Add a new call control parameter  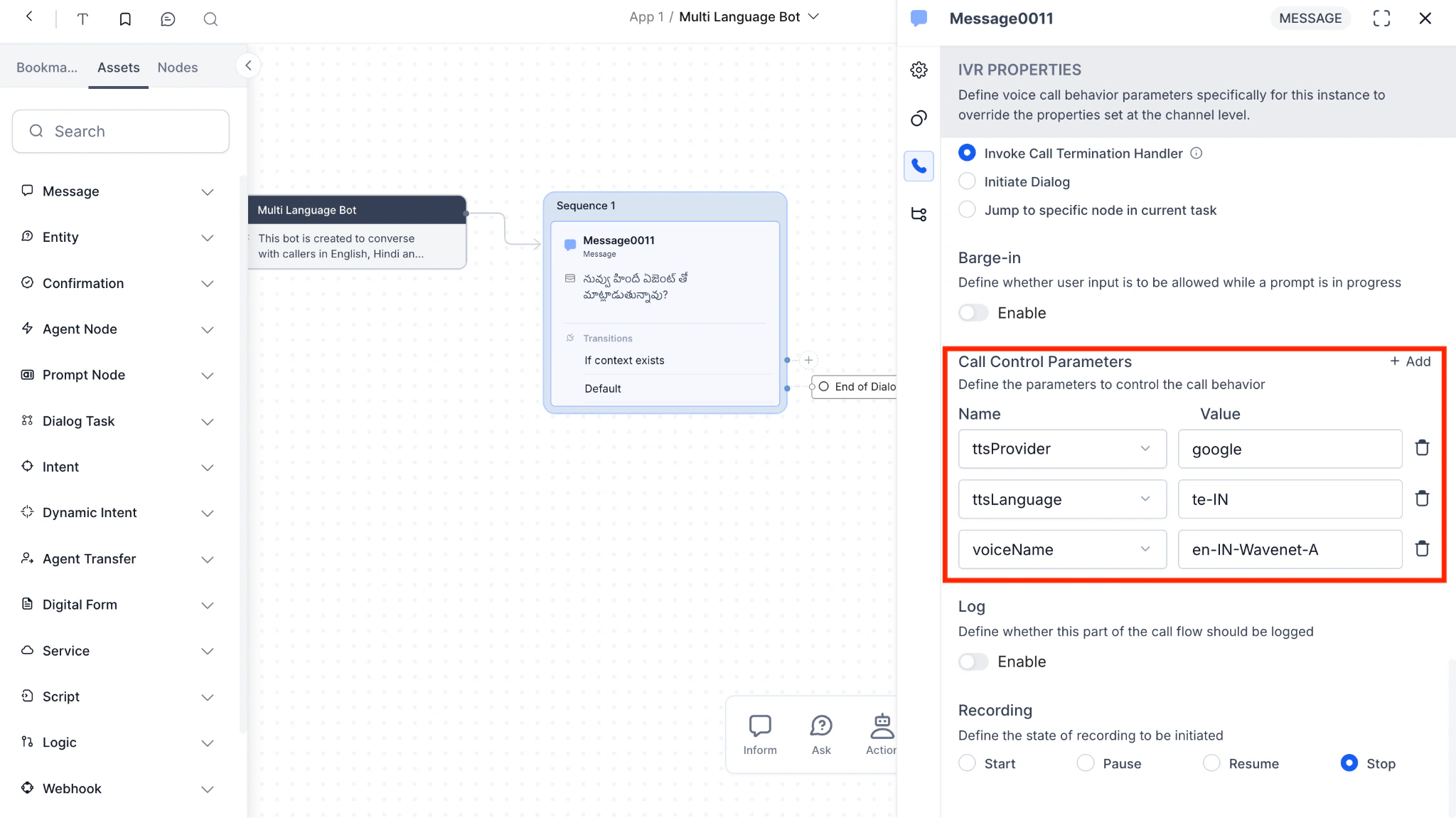tap(1410, 361)
